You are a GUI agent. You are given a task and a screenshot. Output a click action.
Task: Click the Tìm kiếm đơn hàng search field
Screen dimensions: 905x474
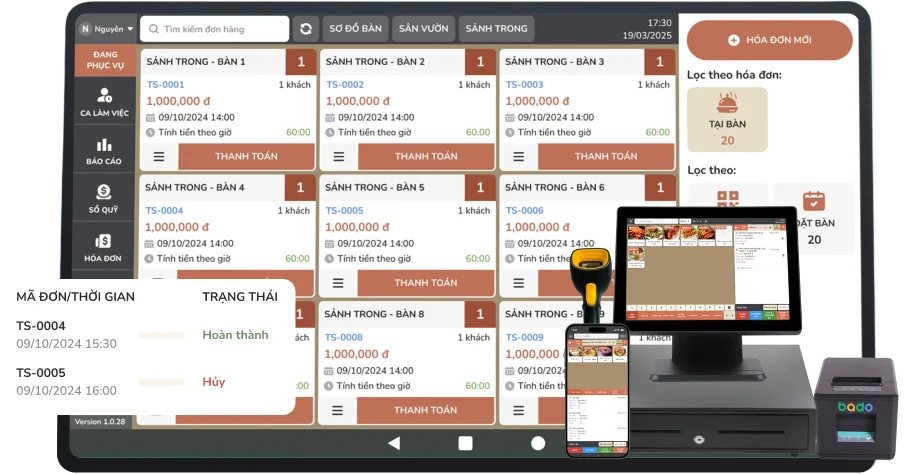click(x=214, y=29)
